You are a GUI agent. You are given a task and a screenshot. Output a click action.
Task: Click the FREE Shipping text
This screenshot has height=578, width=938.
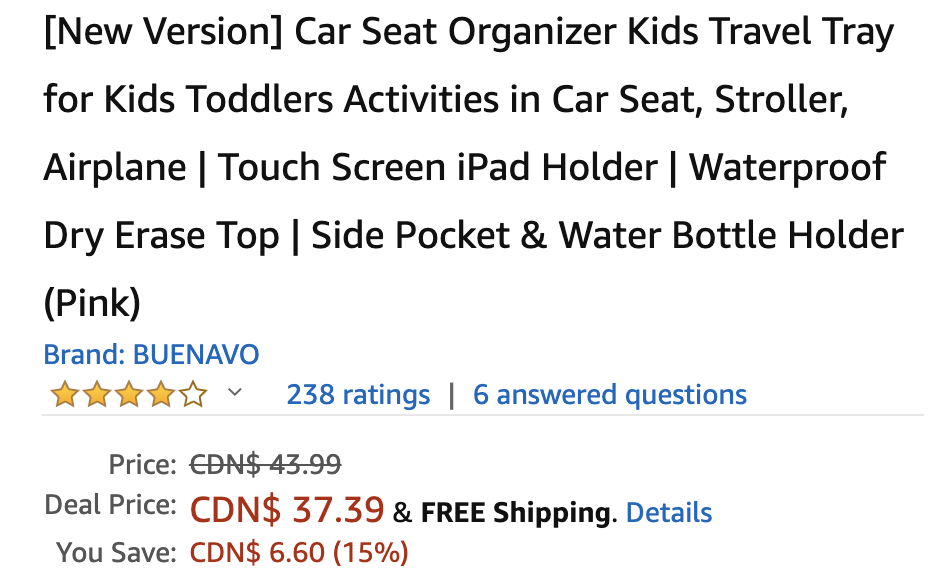pos(516,513)
